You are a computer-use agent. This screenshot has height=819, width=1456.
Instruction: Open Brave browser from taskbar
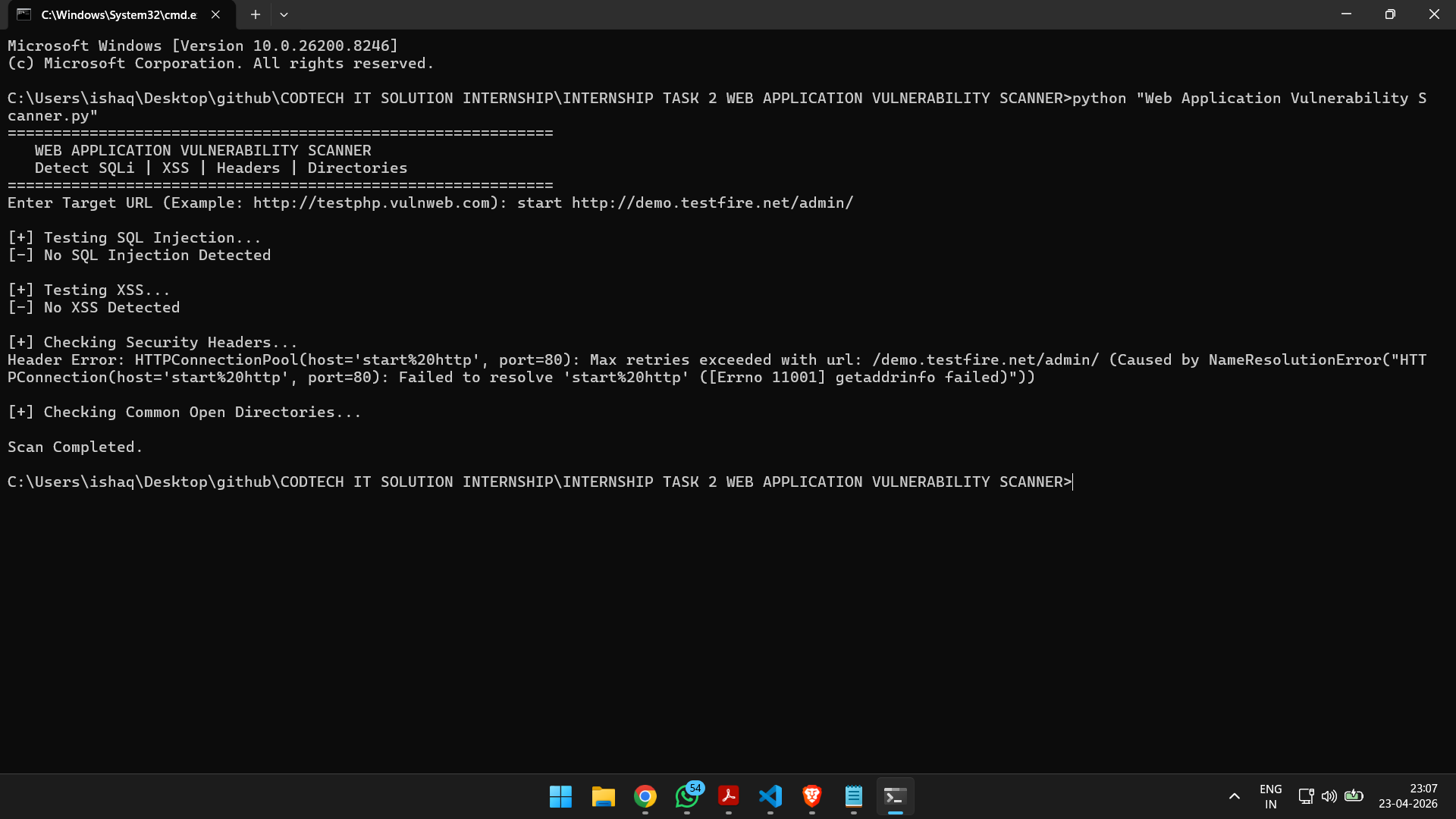point(812,796)
